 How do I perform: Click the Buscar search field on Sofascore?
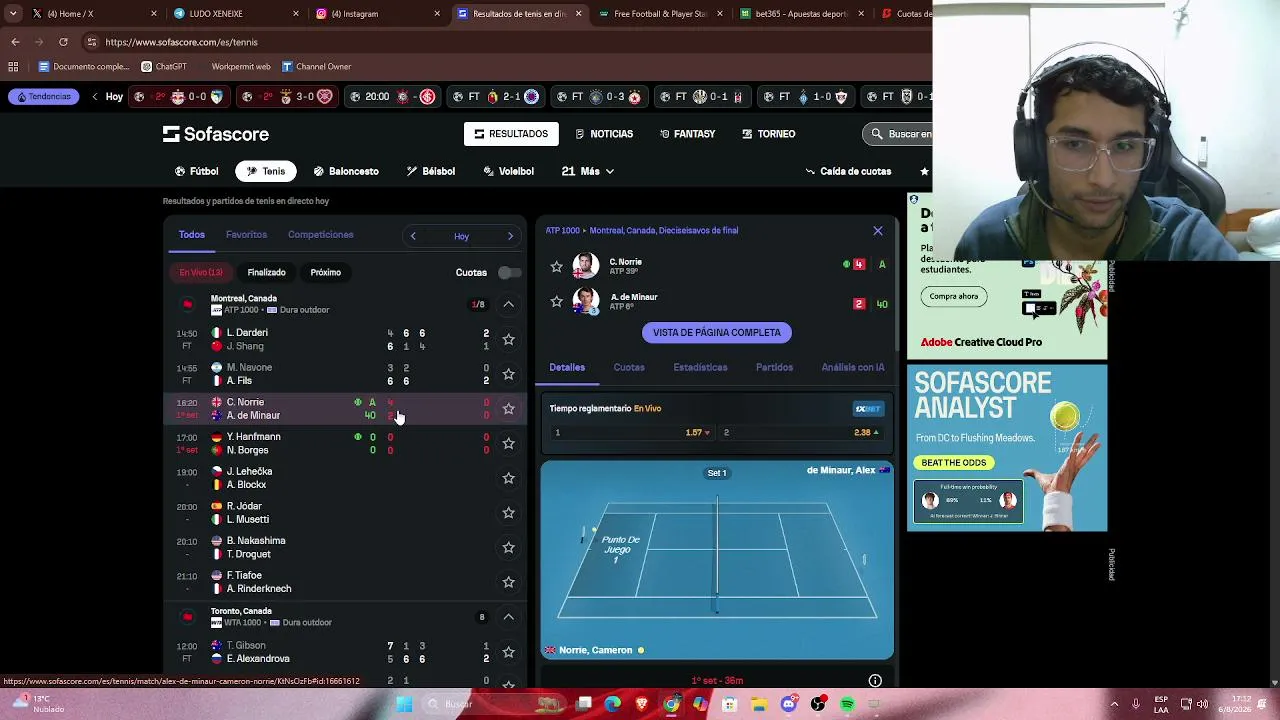coord(897,134)
